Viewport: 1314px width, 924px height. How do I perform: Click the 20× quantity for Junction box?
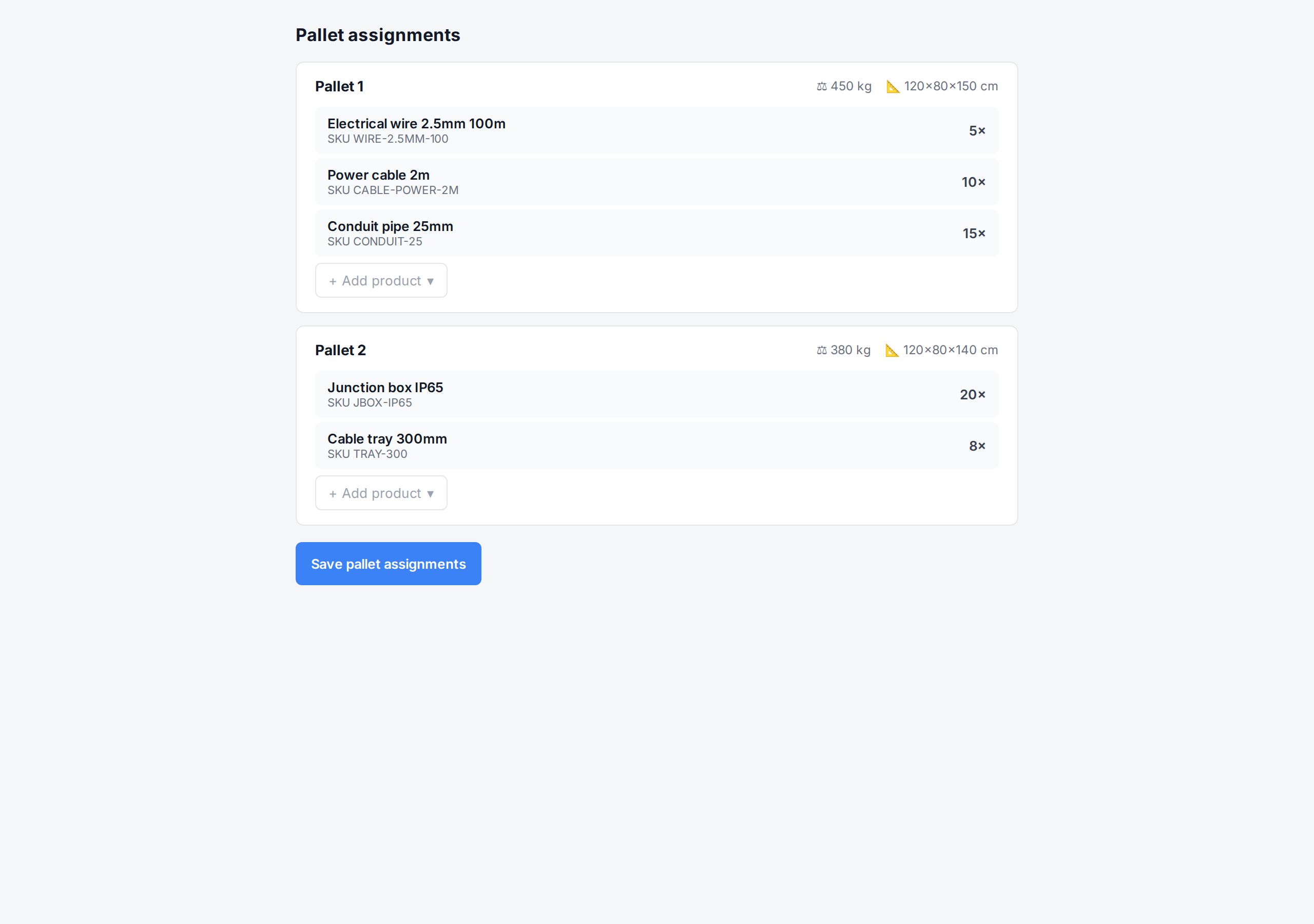pos(973,394)
